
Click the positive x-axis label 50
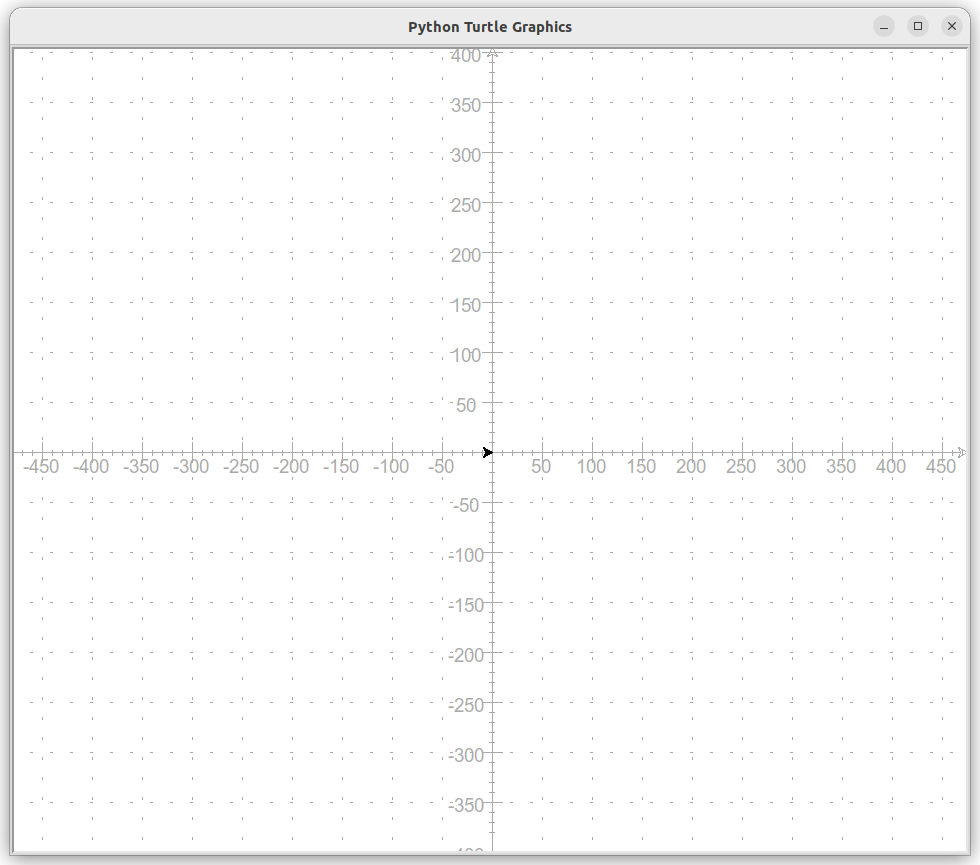pos(541,466)
